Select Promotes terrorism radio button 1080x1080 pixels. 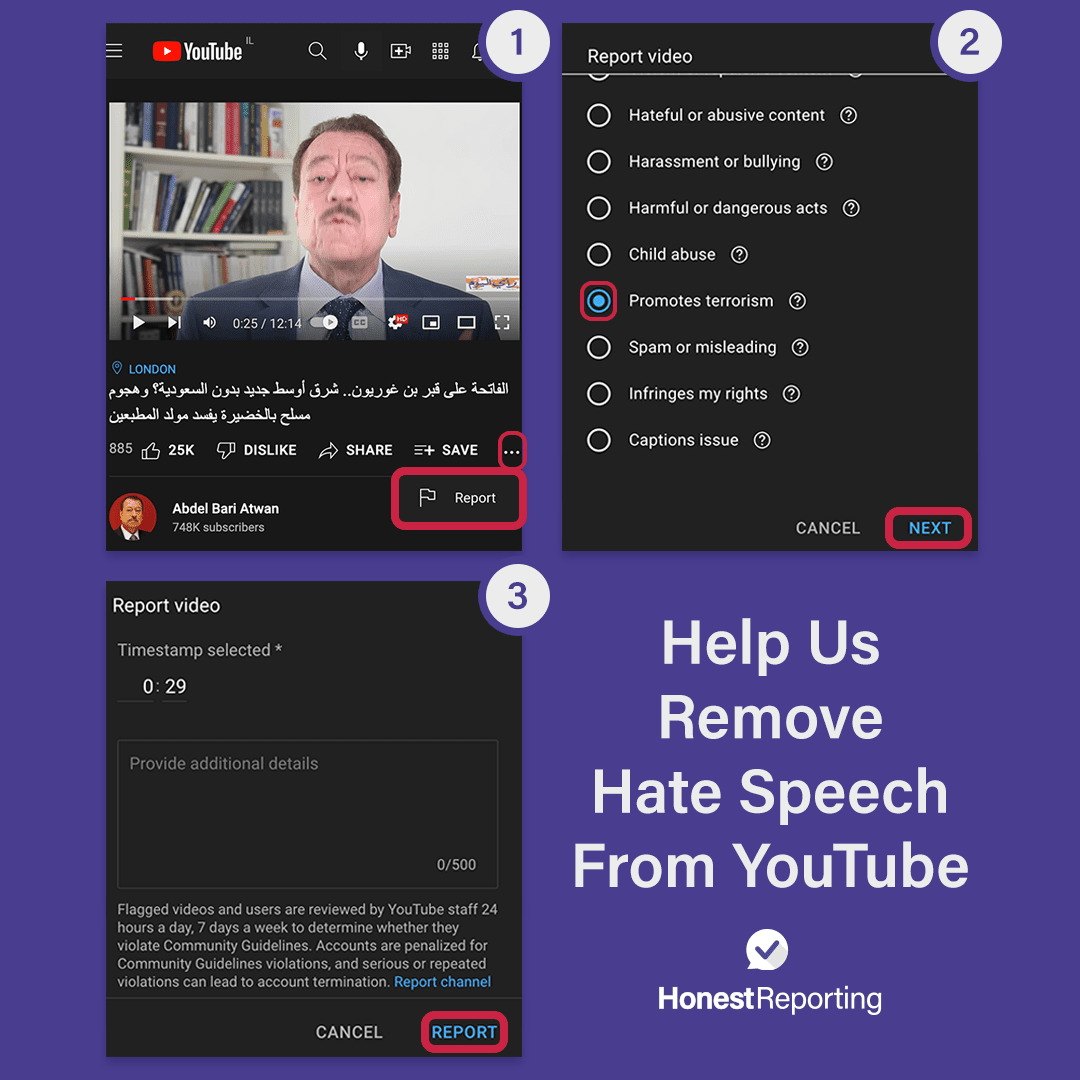(599, 301)
